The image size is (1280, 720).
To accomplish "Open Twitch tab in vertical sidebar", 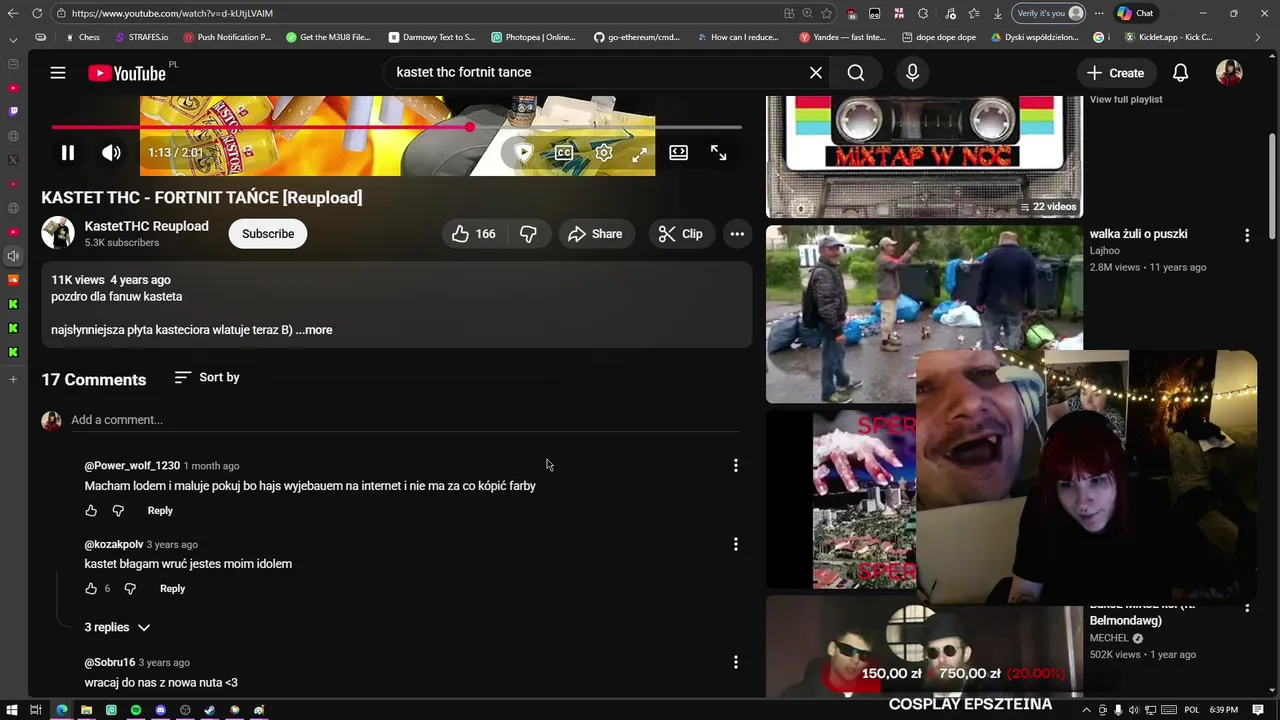I will pyautogui.click(x=13, y=112).
